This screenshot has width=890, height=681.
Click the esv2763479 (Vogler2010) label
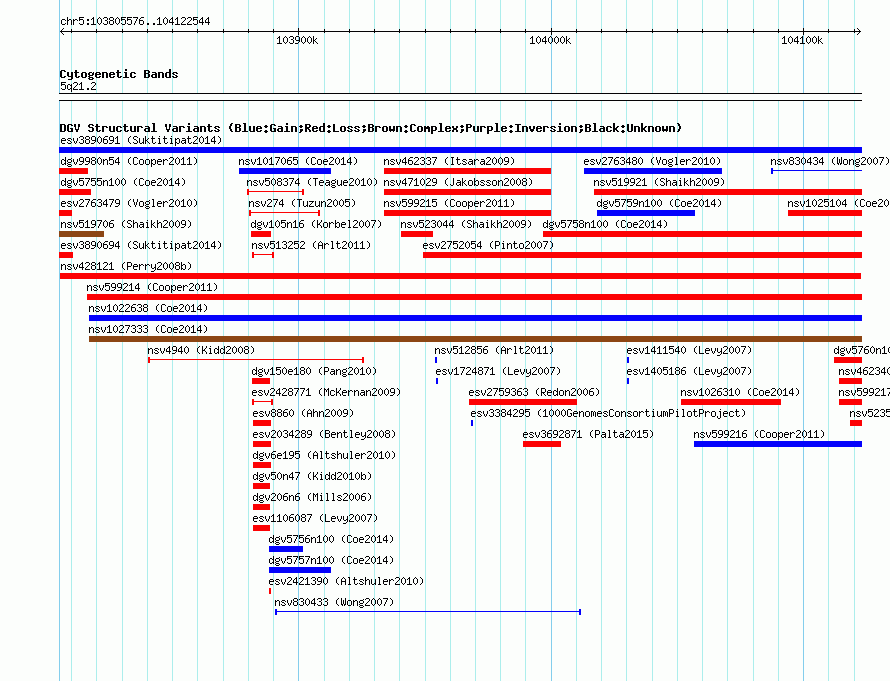click(x=129, y=203)
